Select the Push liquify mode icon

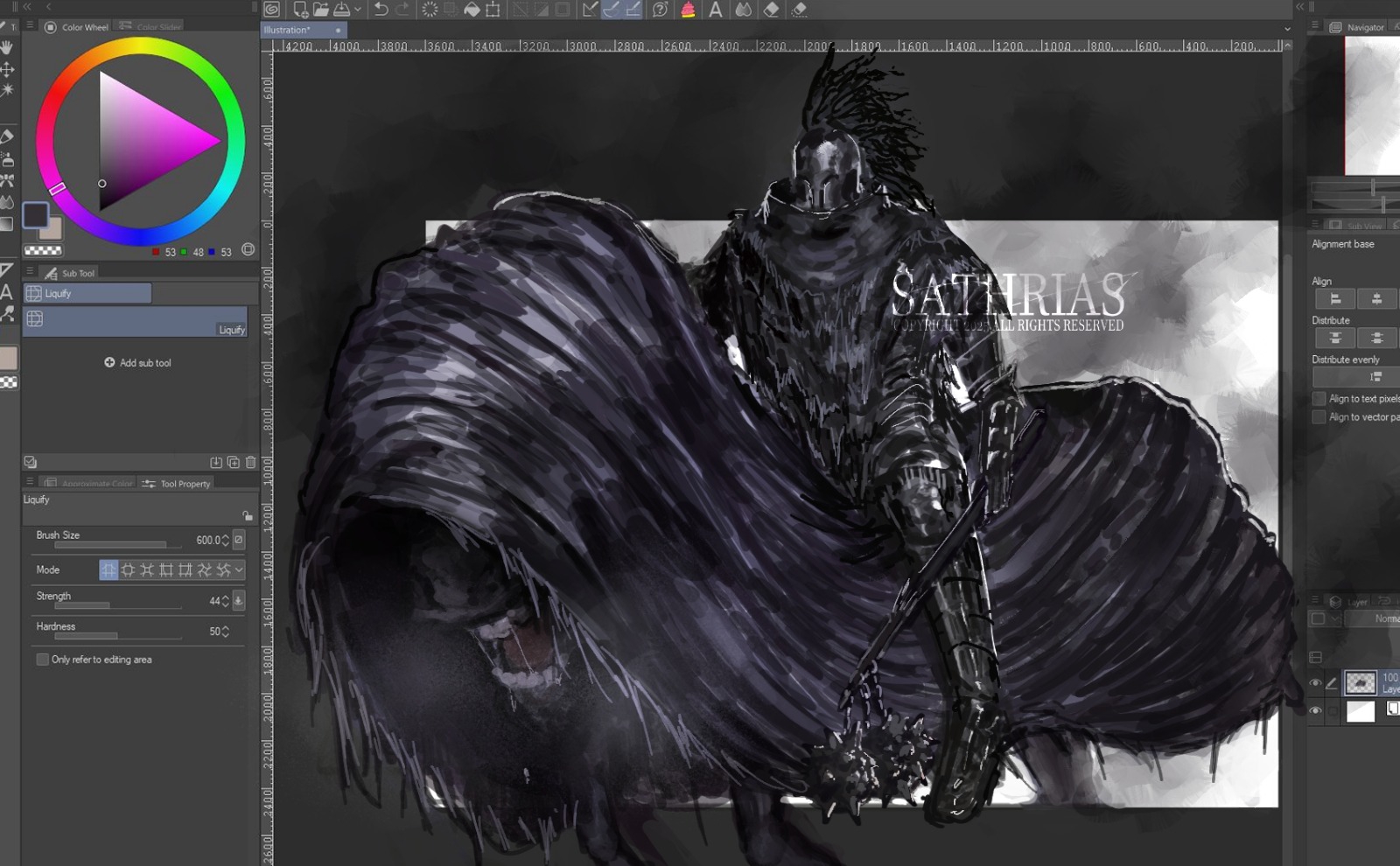(108, 570)
